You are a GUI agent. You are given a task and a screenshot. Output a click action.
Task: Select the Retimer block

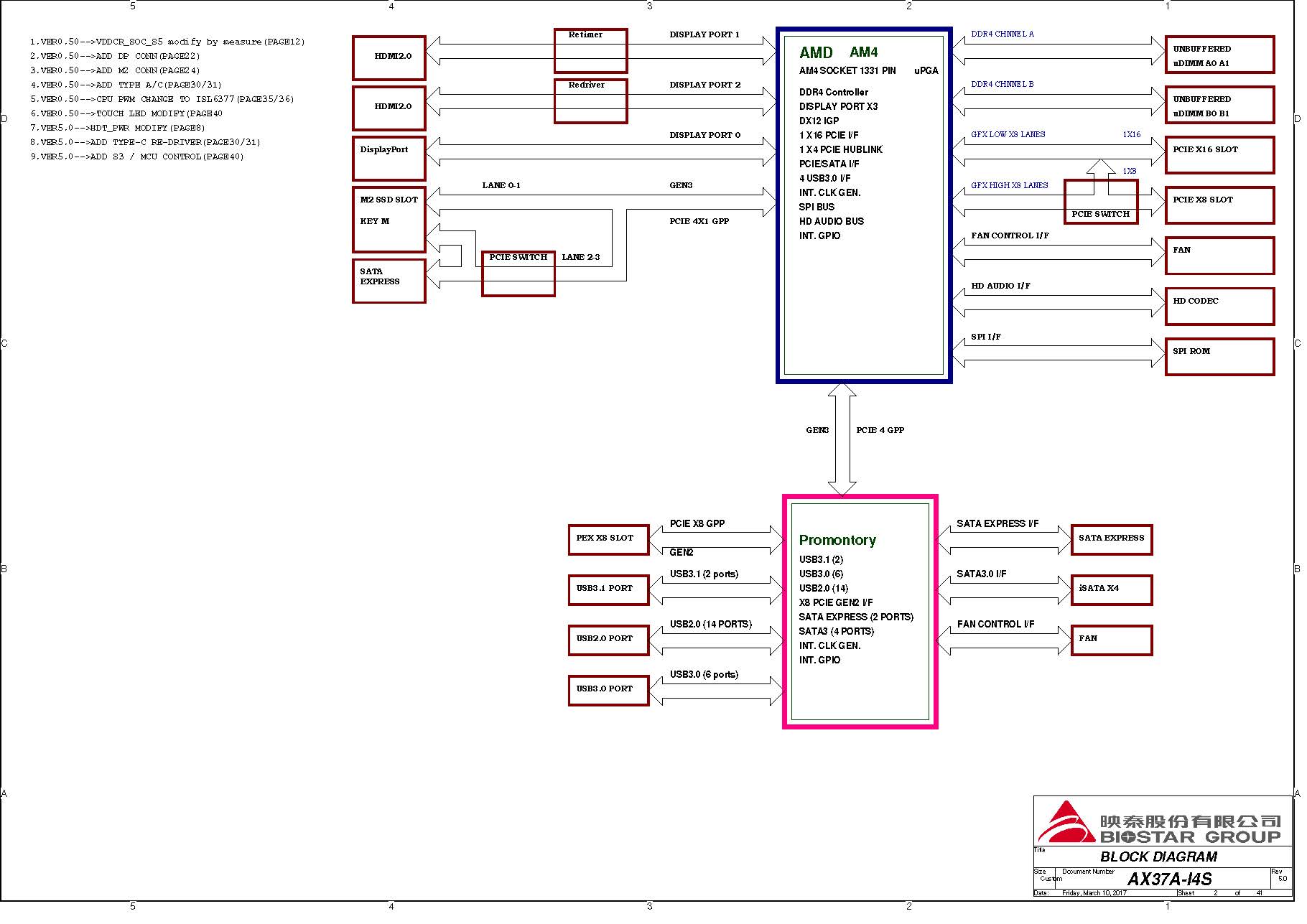[590, 50]
